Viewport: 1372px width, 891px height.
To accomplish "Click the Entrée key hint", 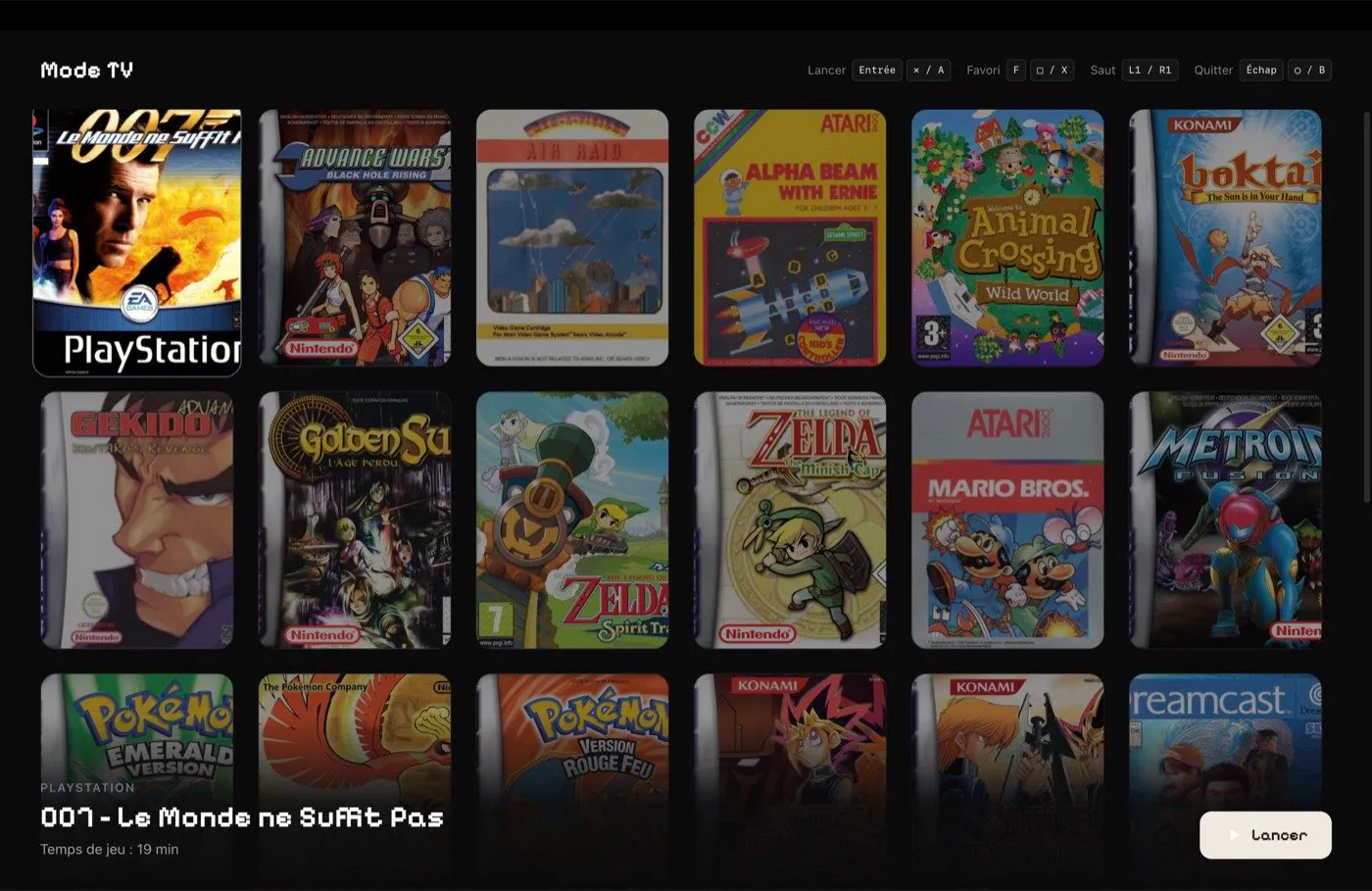I will click(x=877, y=71).
